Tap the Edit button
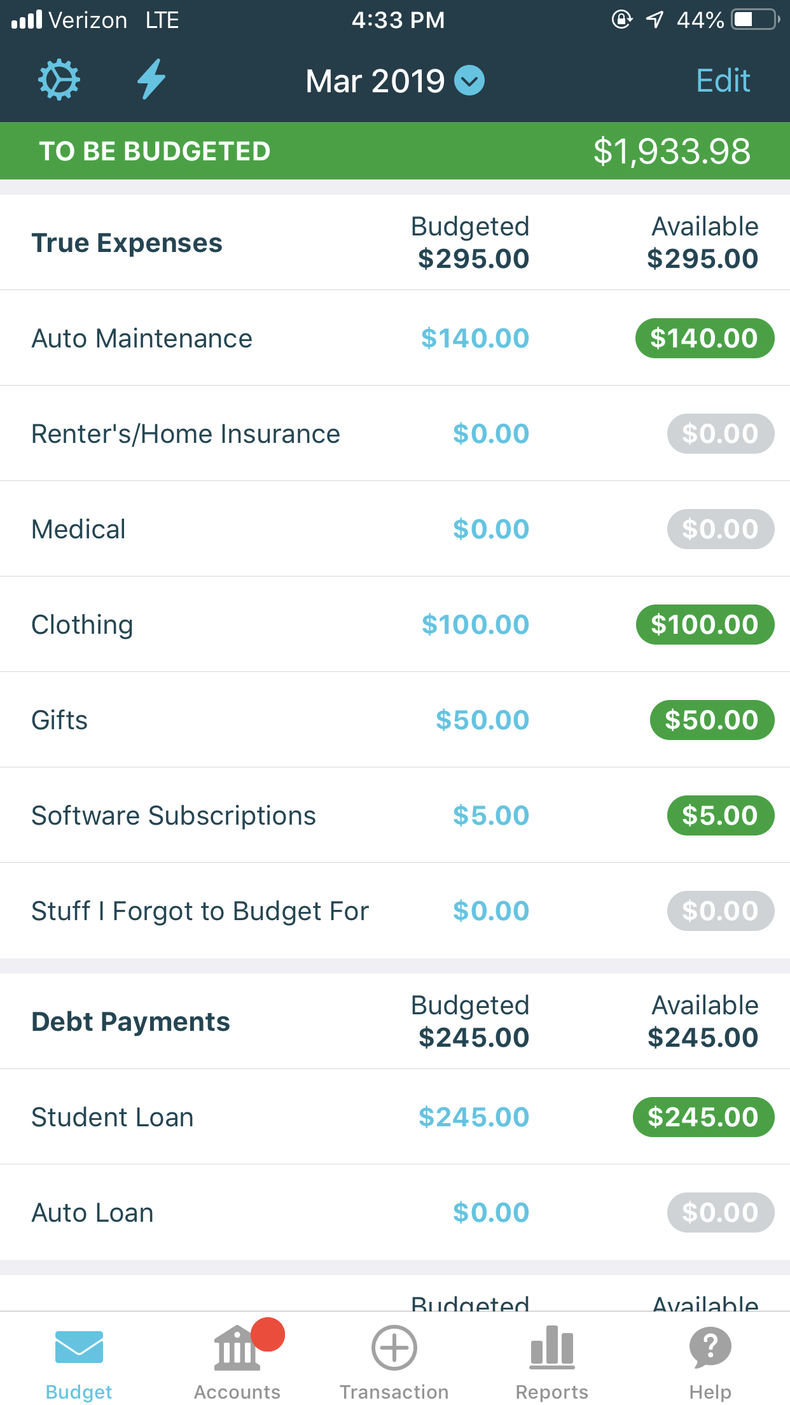Screen dimensions: 790x1405 click(723, 80)
